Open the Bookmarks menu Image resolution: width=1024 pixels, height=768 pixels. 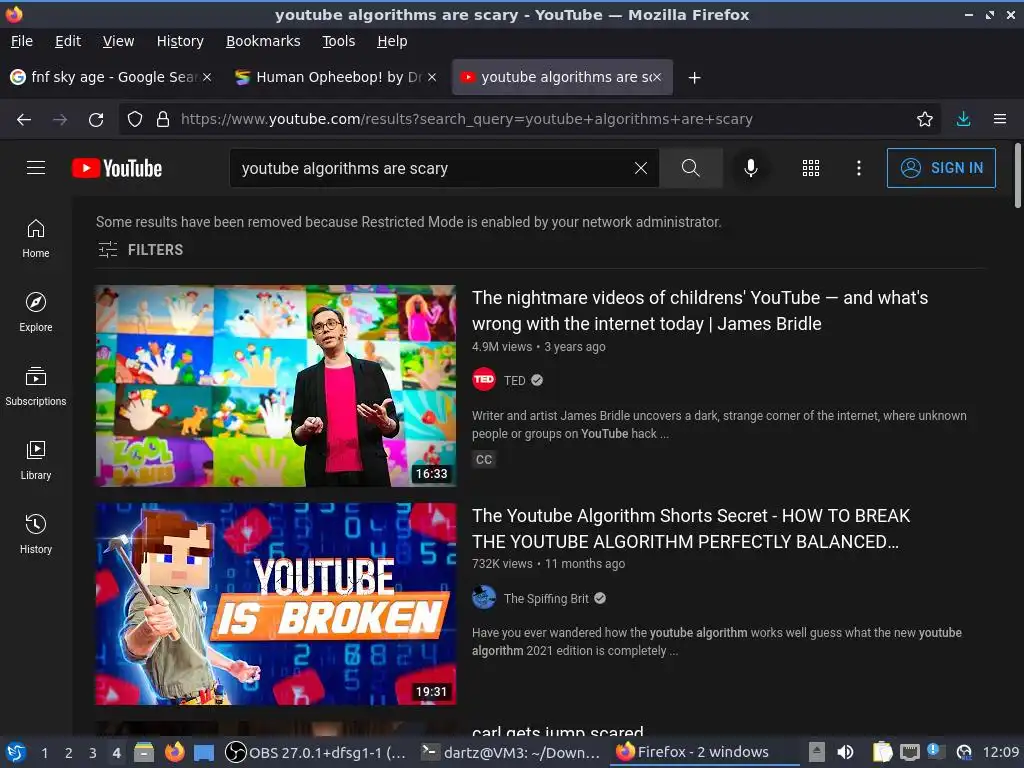tap(263, 41)
